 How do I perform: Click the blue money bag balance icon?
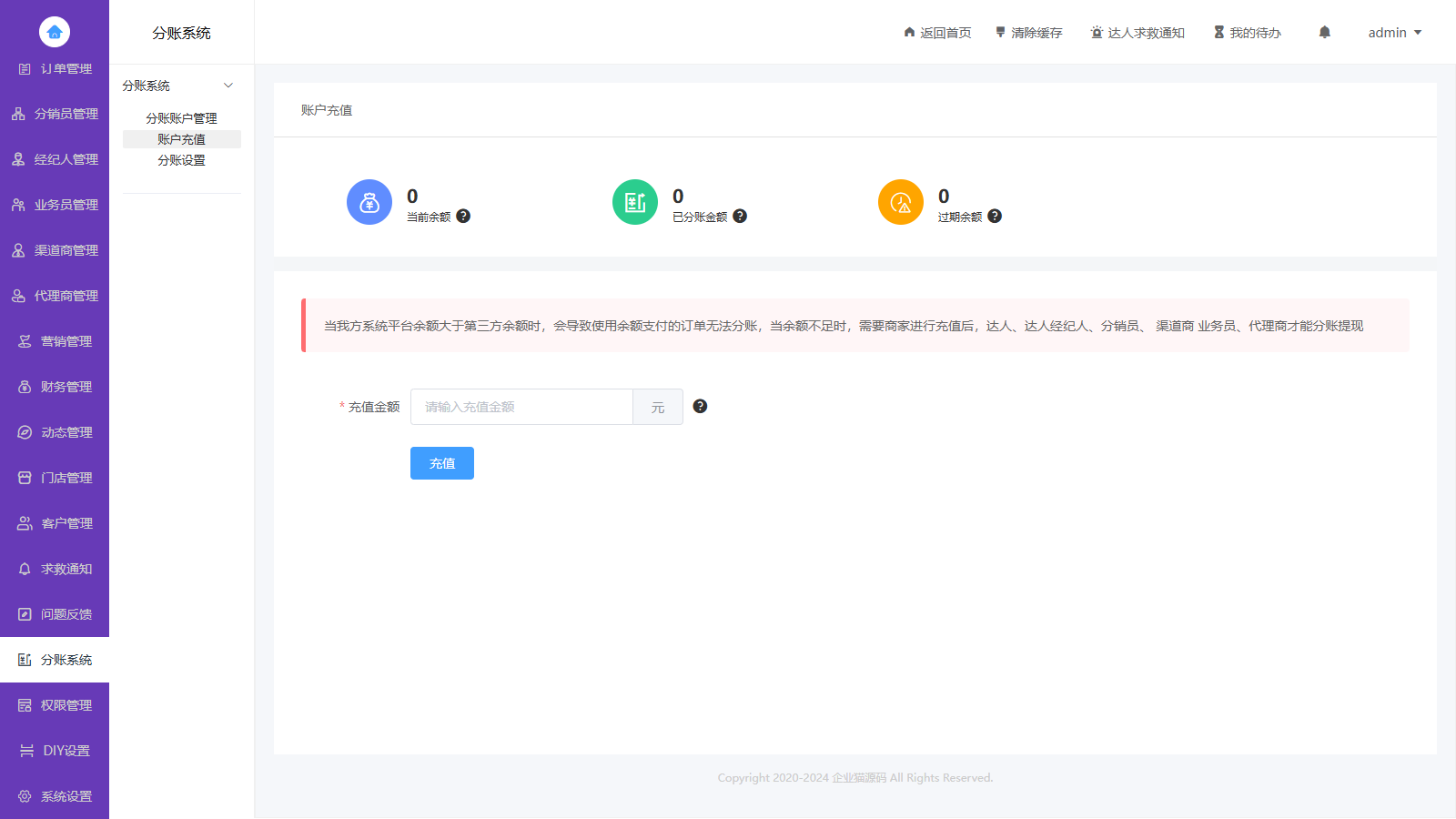pos(369,202)
